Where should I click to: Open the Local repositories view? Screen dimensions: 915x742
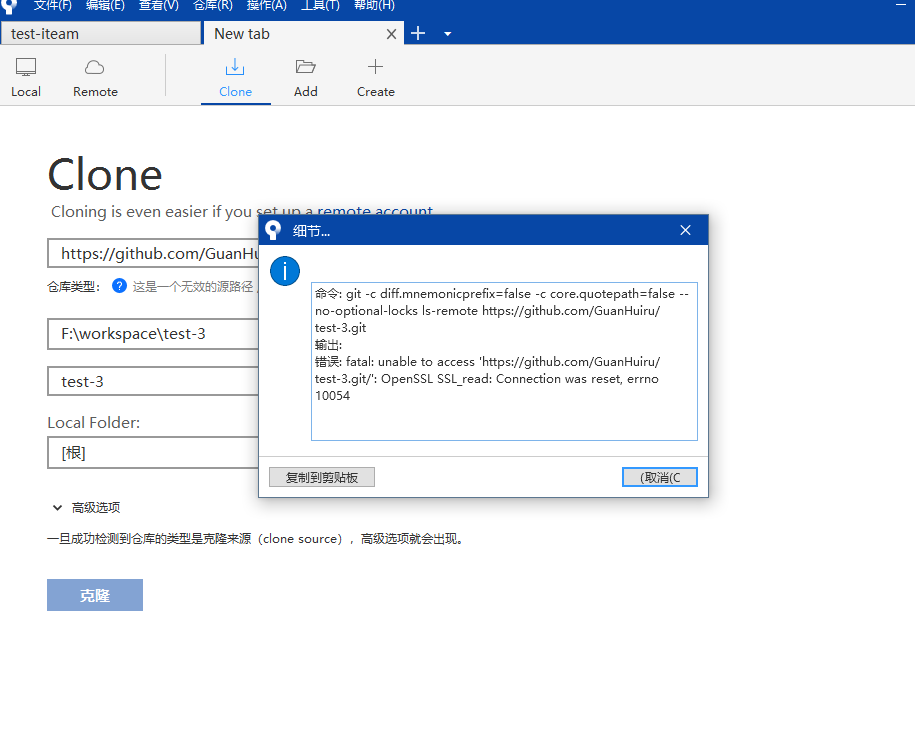point(26,78)
